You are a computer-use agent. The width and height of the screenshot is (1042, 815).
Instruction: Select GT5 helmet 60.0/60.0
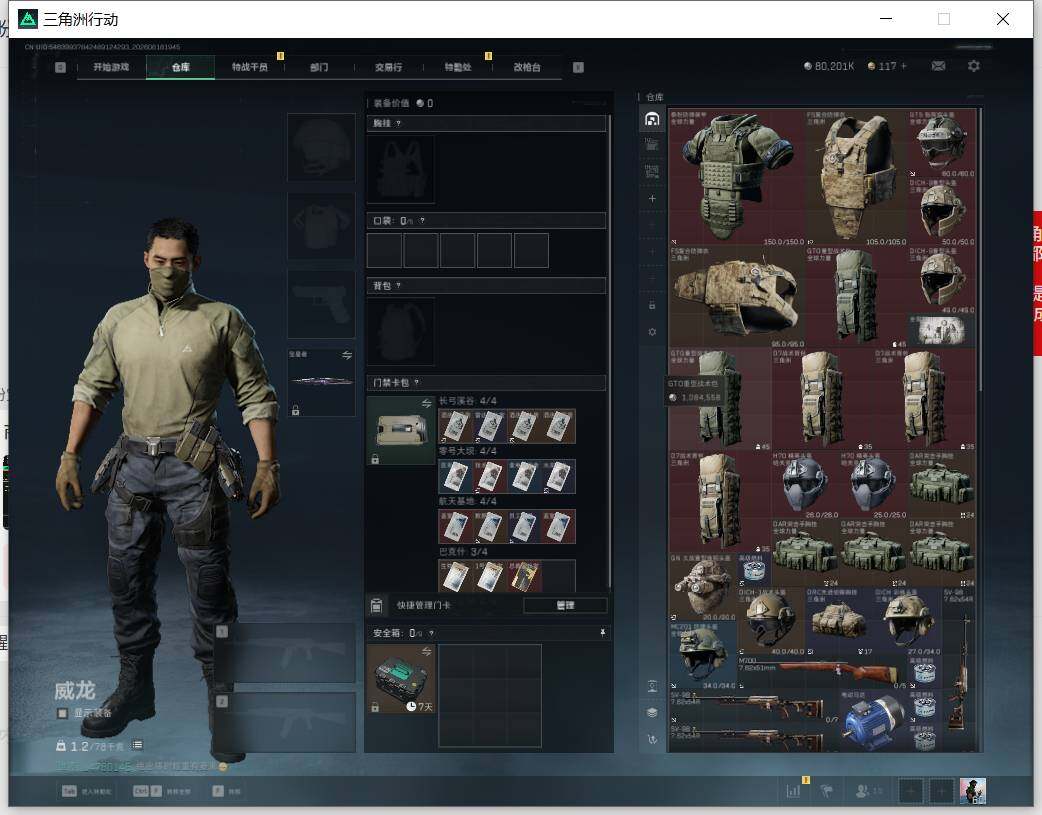pos(942,144)
